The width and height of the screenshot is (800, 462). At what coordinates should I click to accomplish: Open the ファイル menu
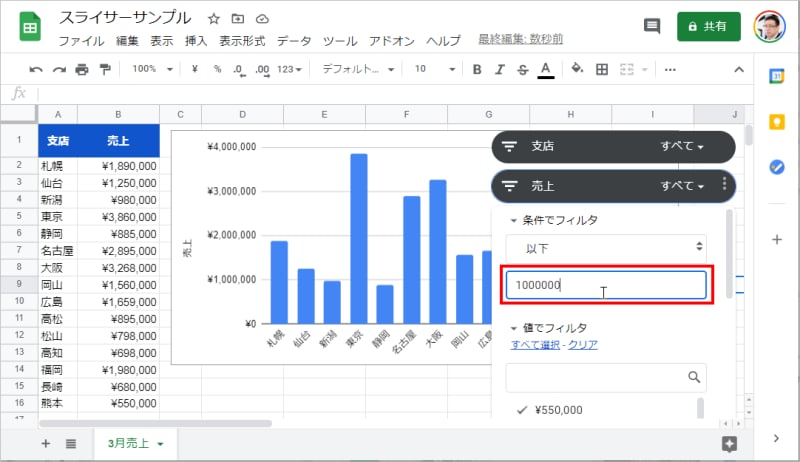point(81,41)
